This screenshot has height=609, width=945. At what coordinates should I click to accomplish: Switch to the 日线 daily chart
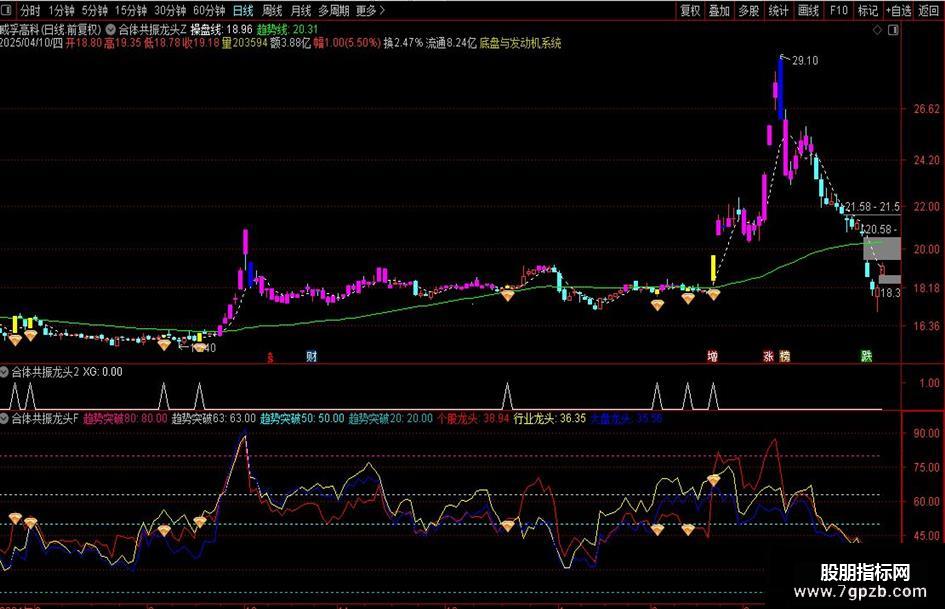243,10
